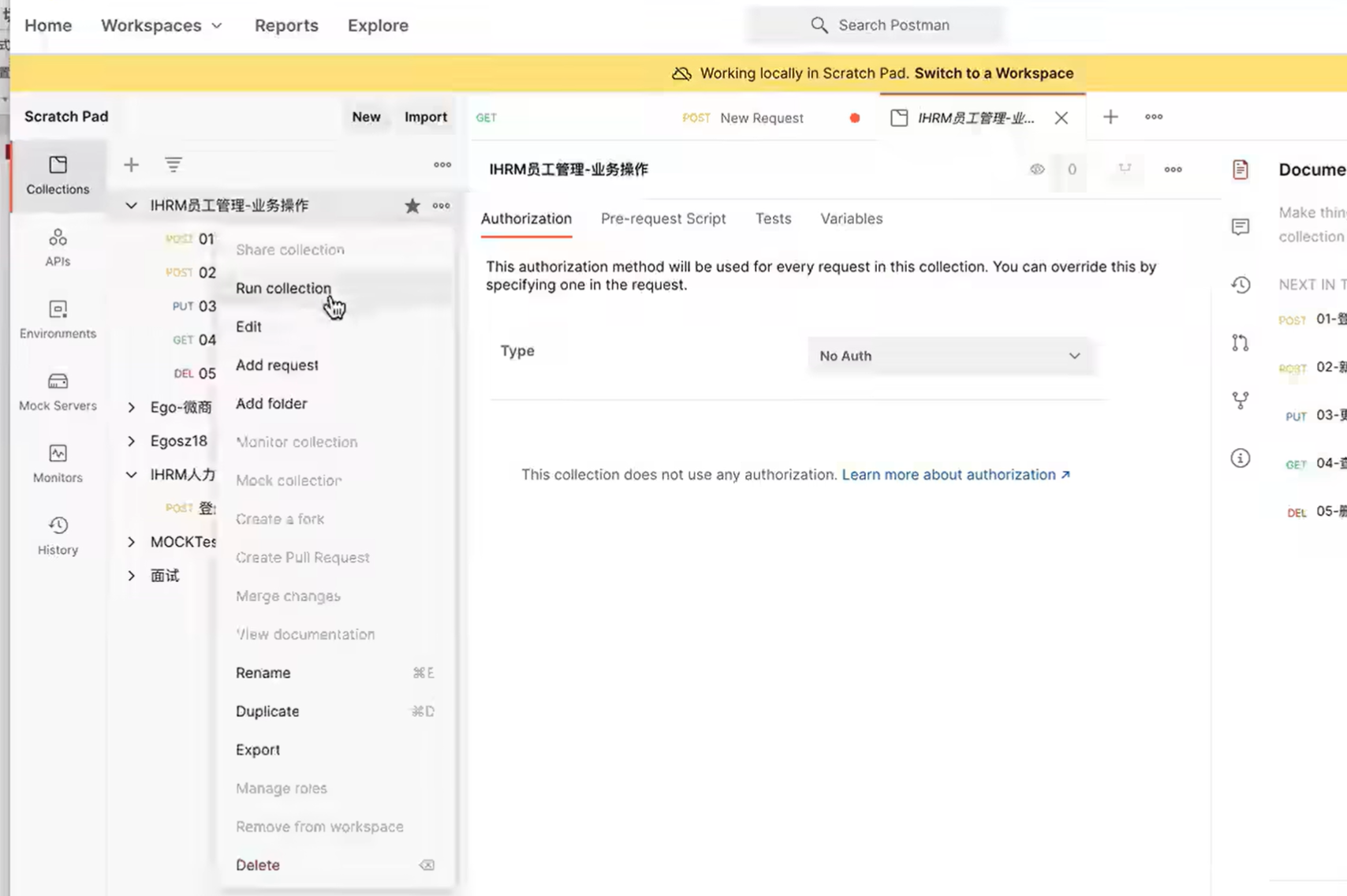Click the filter collections icon
The image size is (1347, 896).
coord(174,165)
